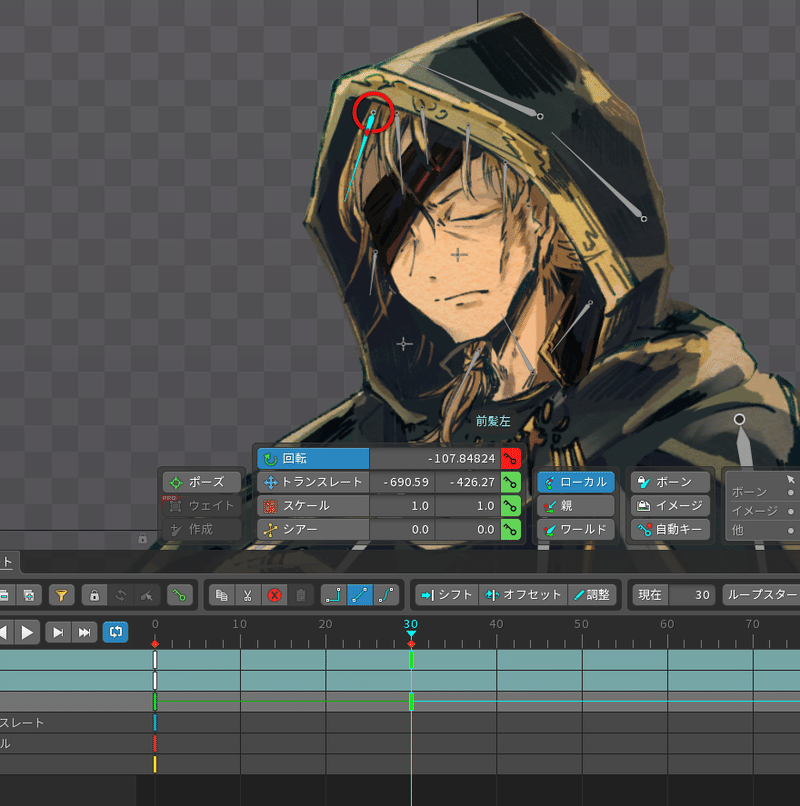The image size is (800, 806).
Task: Switch axes to ワールド (World)
Action: tap(576, 529)
